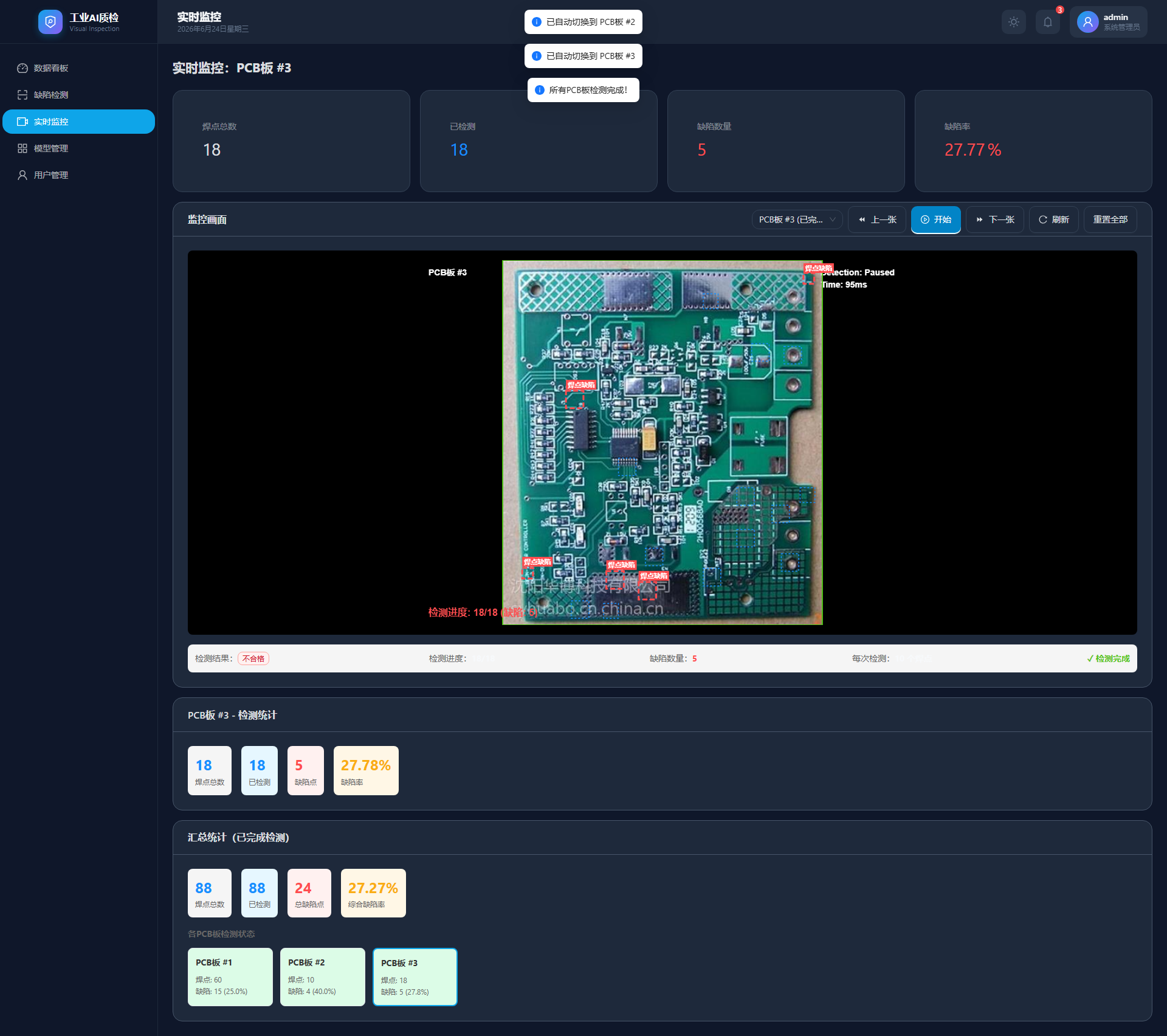Open the 用户管理 menu item
Viewport: 1167px width, 1036px height.
[x=78, y=175]
